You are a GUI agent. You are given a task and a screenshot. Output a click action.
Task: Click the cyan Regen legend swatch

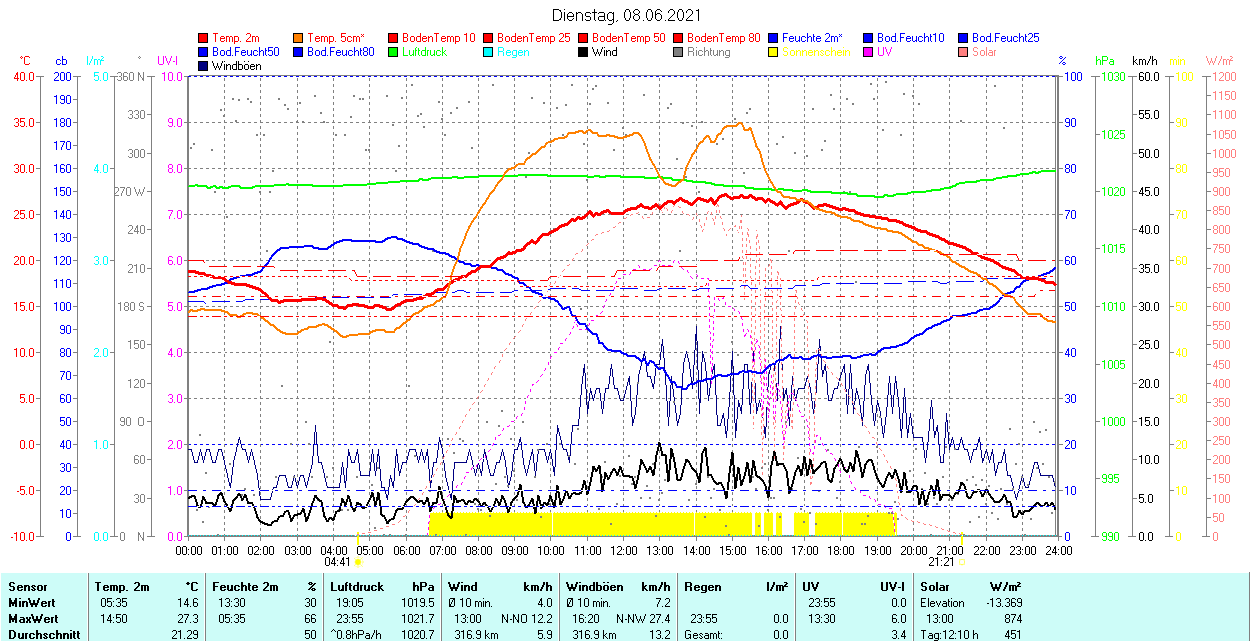coord(489,52)
